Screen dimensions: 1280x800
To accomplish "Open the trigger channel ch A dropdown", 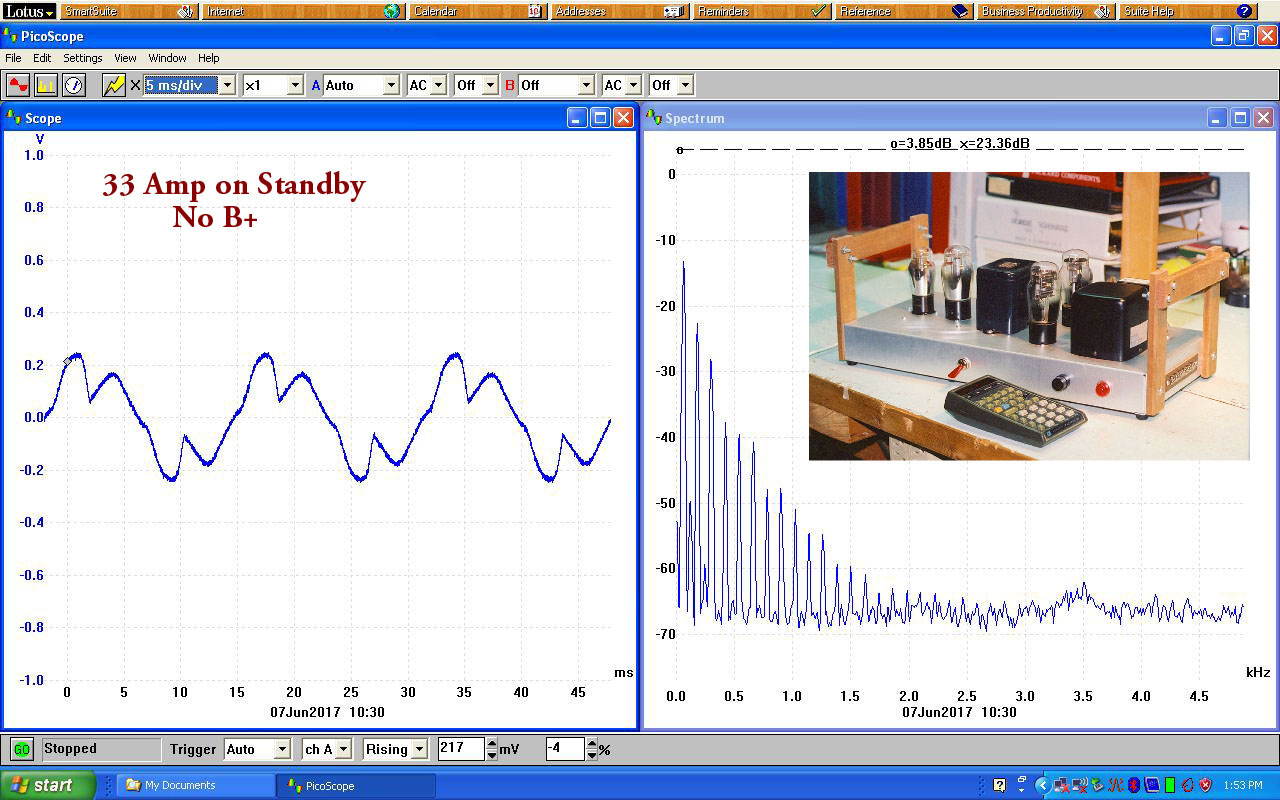I will [x=327, y=749].
